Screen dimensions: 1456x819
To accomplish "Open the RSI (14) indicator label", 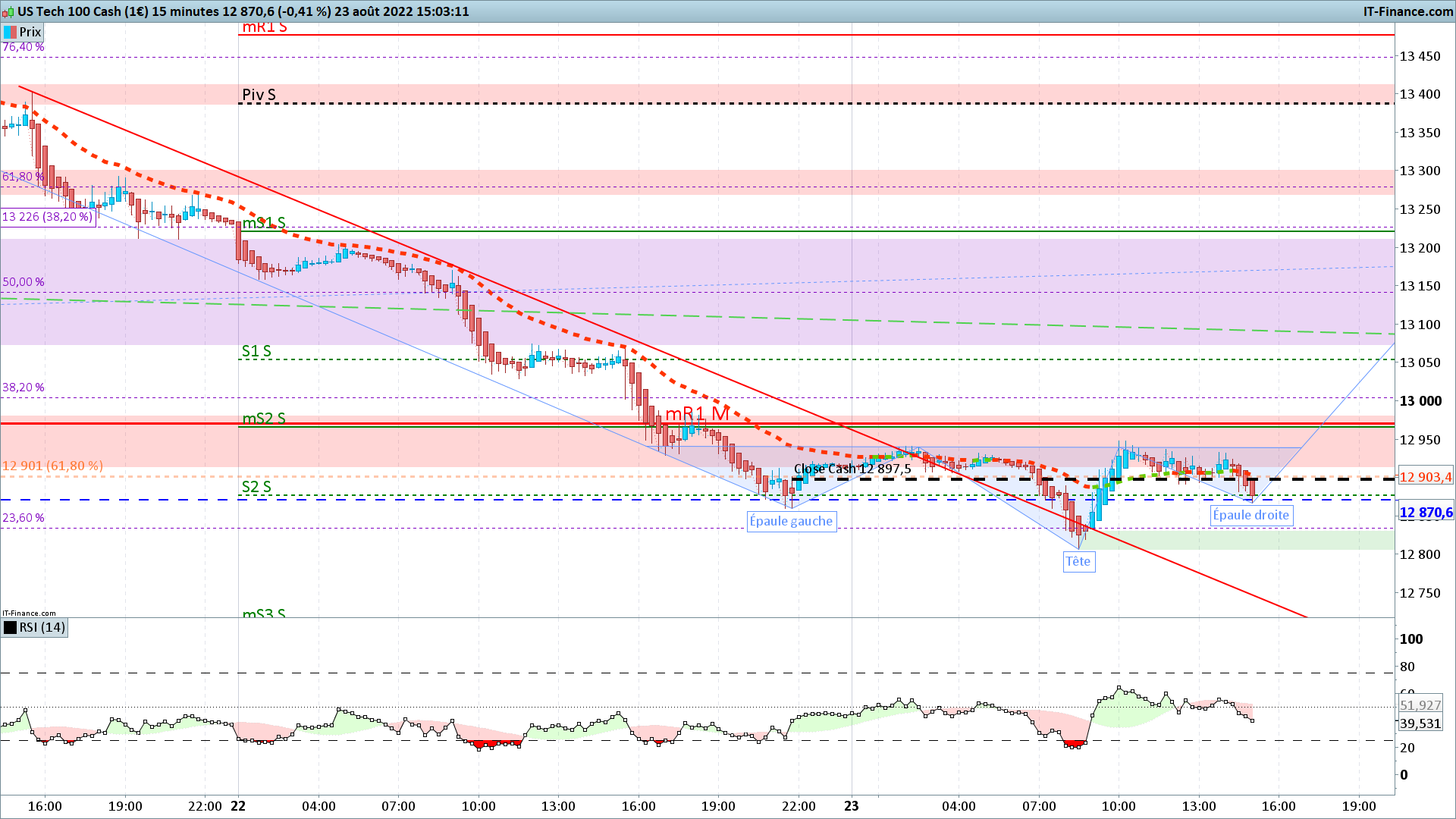I will (x=42, y=627).
